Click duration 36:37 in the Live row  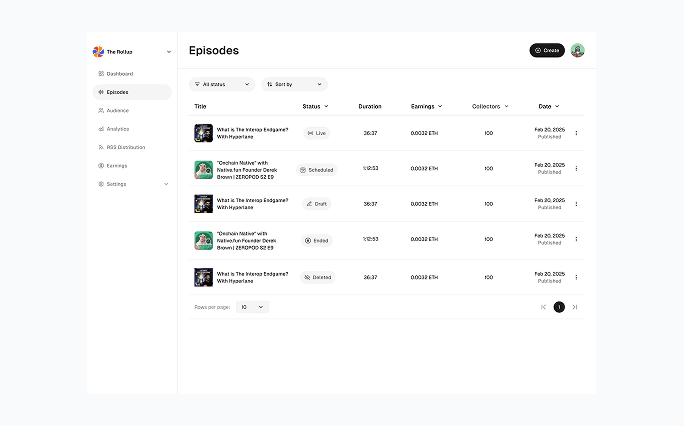click(370, 133)
